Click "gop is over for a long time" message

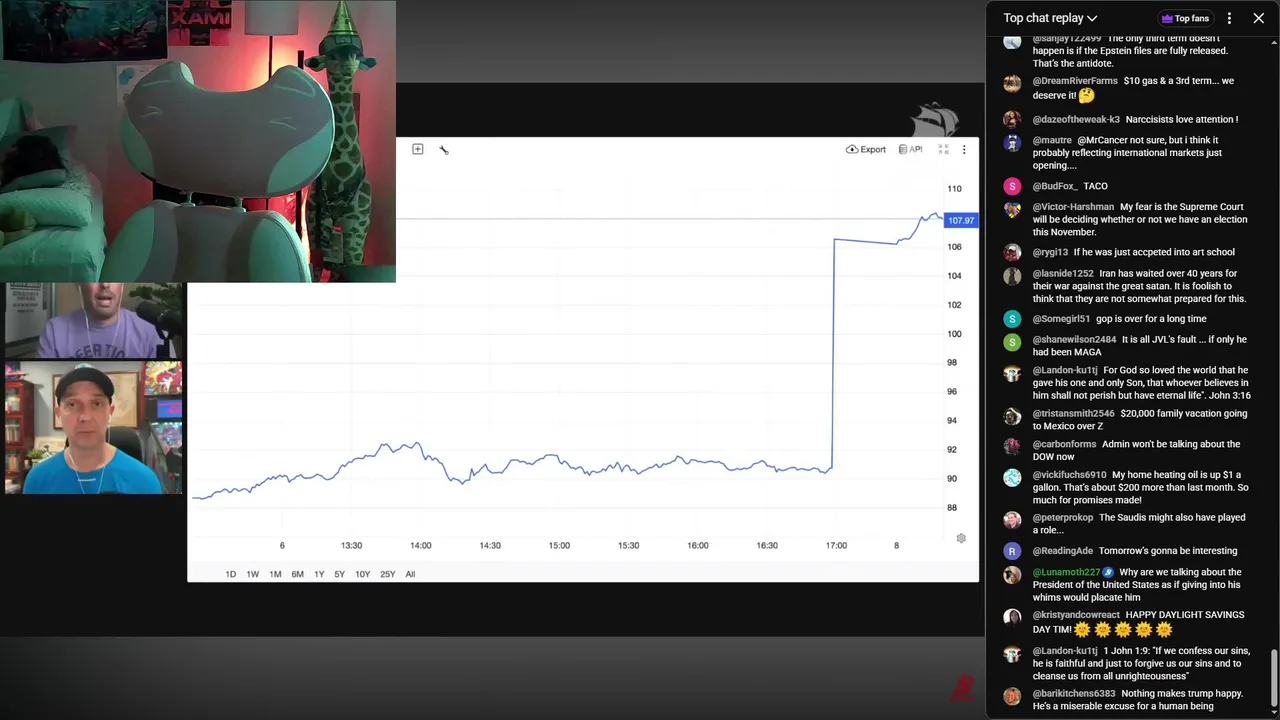pos(1152,319)
